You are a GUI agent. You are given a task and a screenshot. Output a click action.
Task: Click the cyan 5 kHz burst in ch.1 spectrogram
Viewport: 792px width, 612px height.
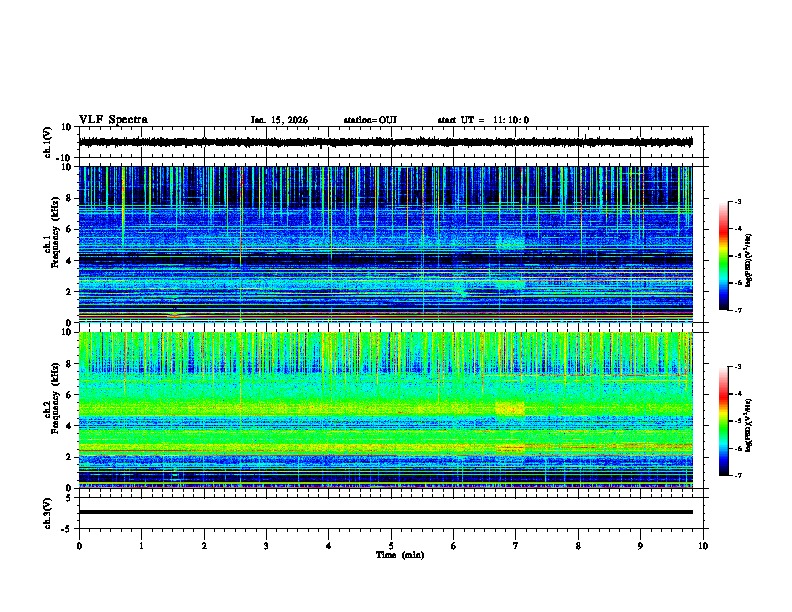pyautogui.click(x=510, y=243)
